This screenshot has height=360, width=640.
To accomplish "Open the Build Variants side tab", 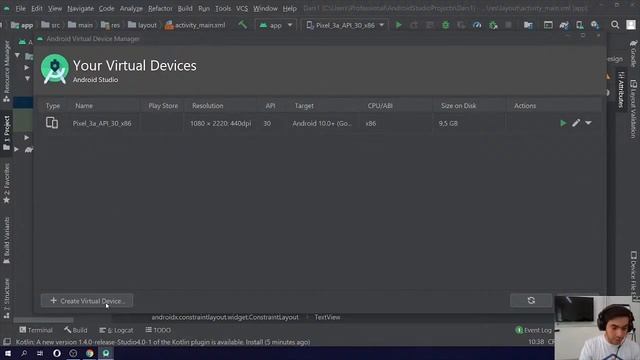I will pos(7,240).
